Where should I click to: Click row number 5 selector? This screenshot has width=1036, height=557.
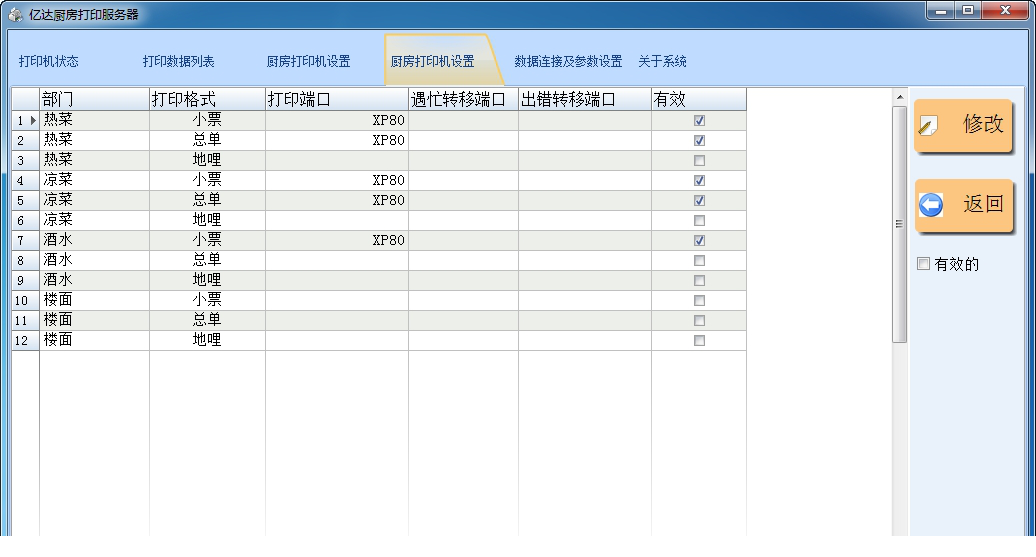coord(25,200)
